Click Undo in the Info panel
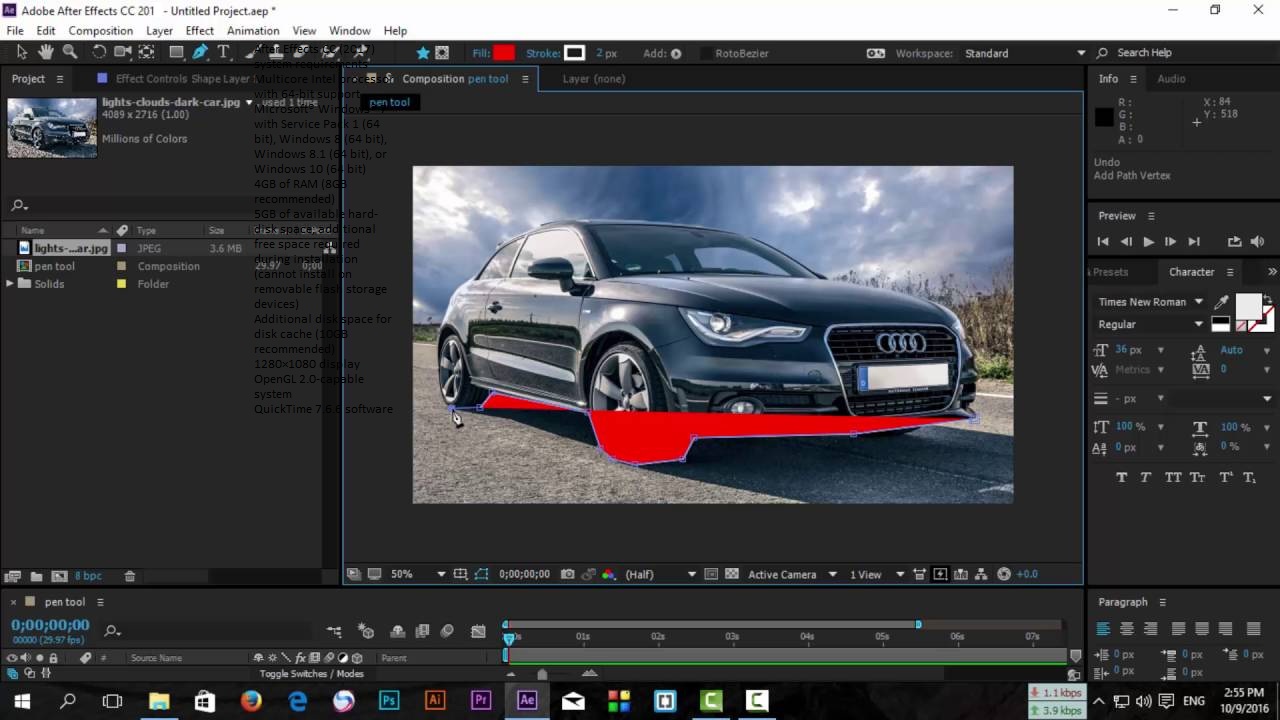The width and height of the screenshot is (1280, 720). point(1106,161)
